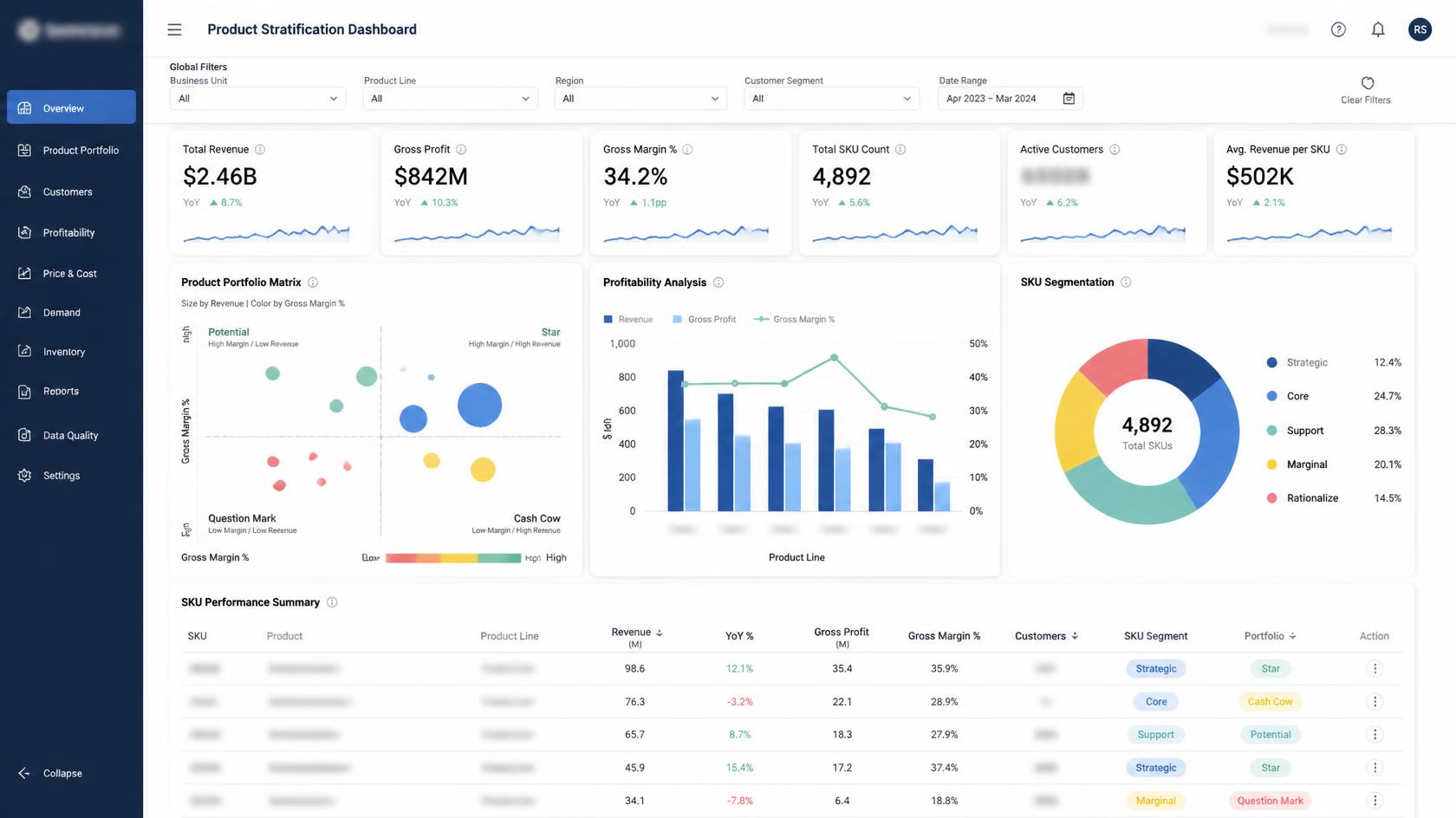Click the Total Revenue info icon
This screenshot has height=818, width=1456.
tap(260, 149)
